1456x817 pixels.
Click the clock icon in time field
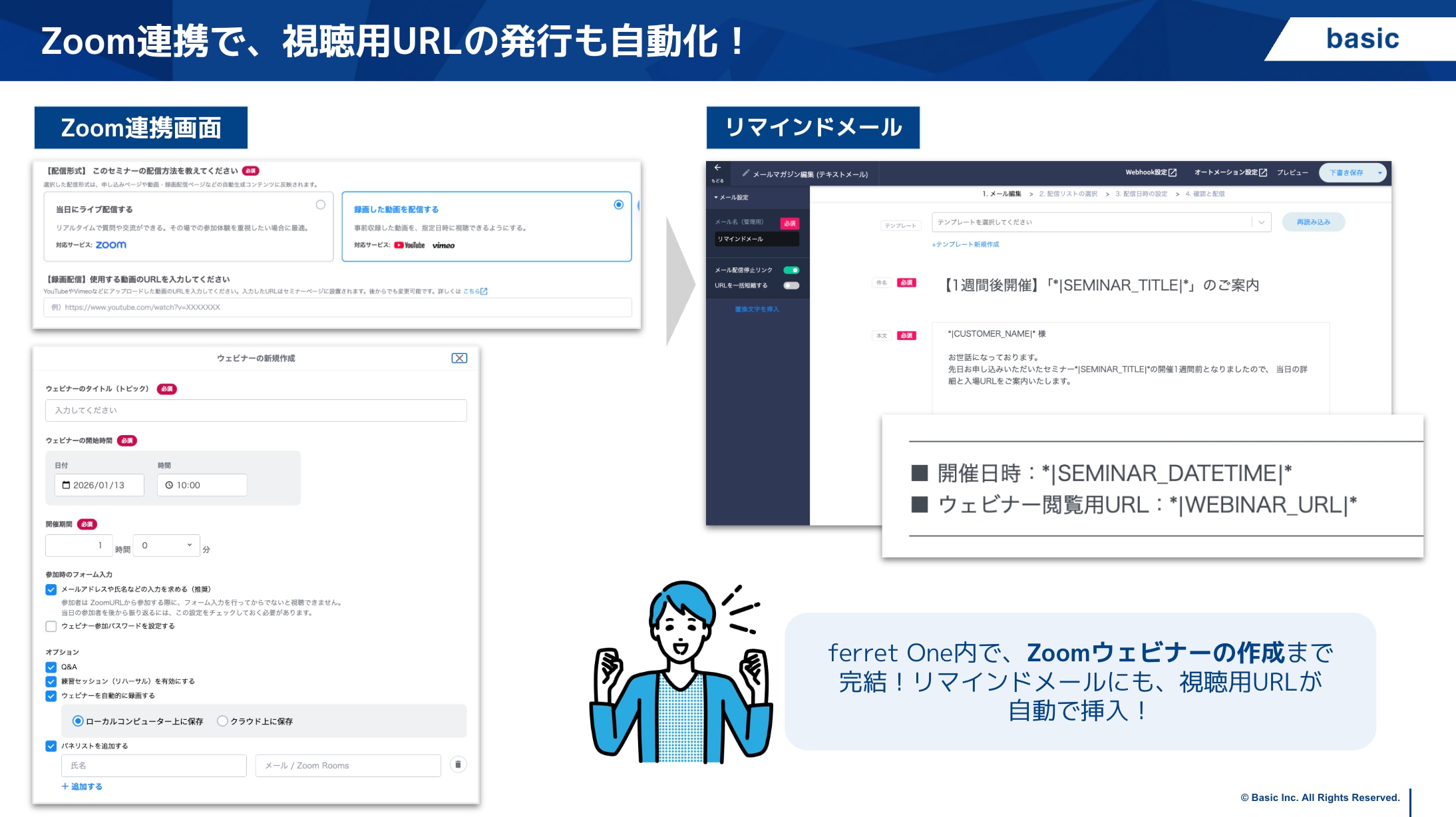point(169,485)
